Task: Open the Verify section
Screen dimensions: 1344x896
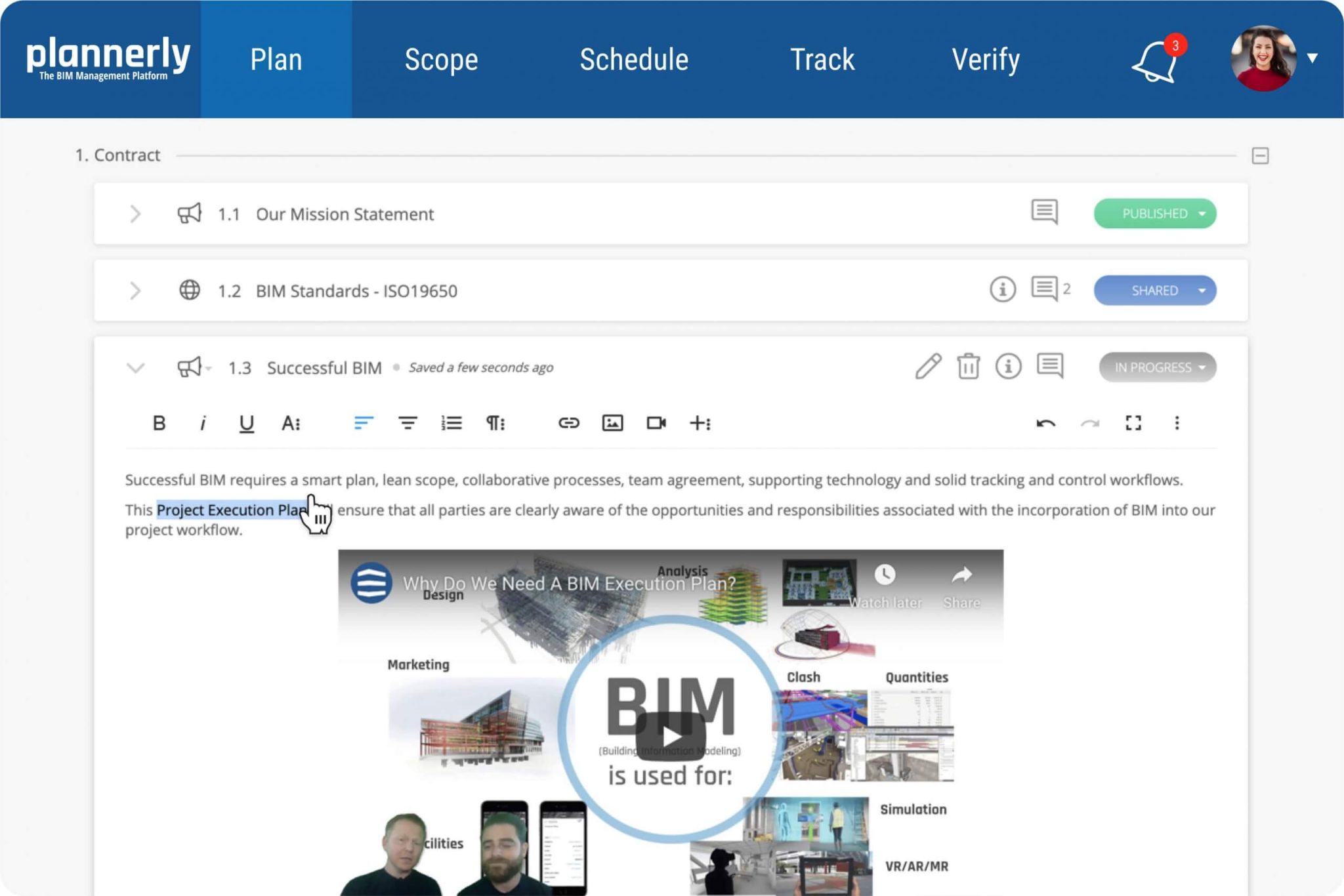Action: click(986, 59)
